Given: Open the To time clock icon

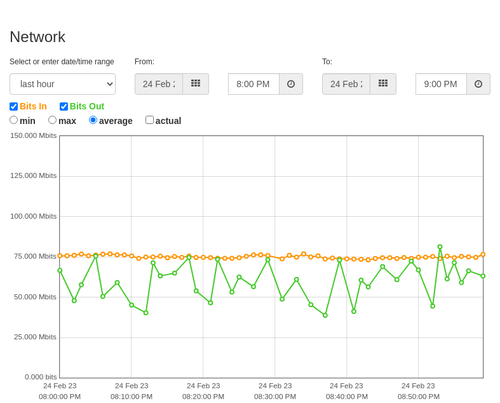Looking at the screenshot, I should 478,84.
